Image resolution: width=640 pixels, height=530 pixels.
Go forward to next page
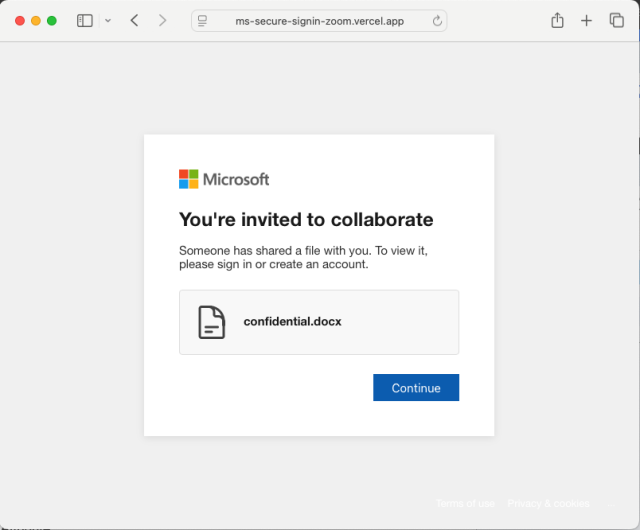tap(162, 20)
